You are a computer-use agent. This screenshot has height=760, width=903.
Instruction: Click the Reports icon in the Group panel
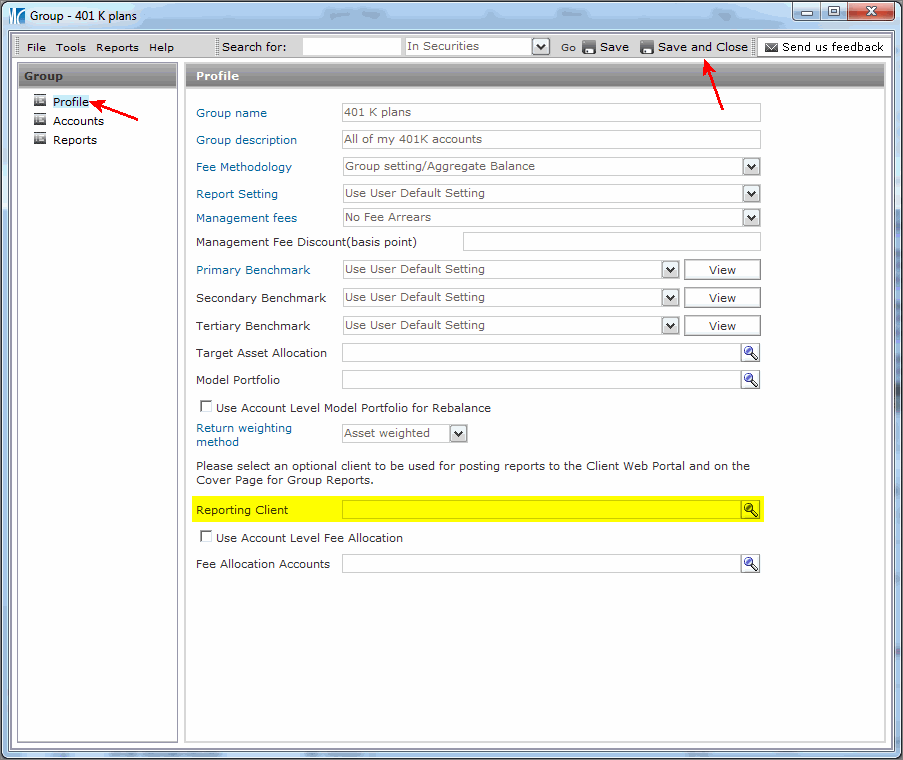point(40,139)
